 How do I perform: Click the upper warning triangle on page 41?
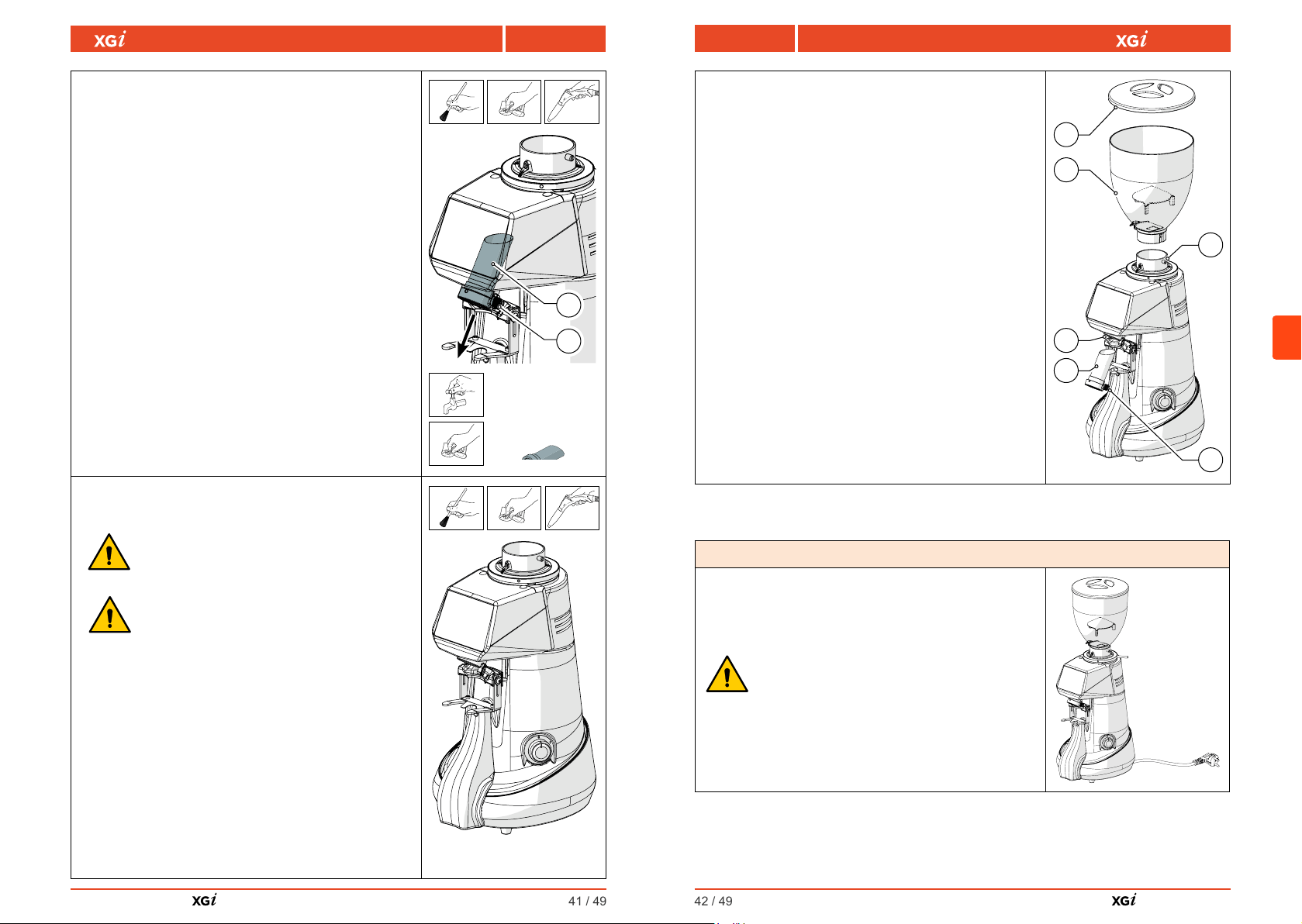pyautogui.click(x=109, y=552)
